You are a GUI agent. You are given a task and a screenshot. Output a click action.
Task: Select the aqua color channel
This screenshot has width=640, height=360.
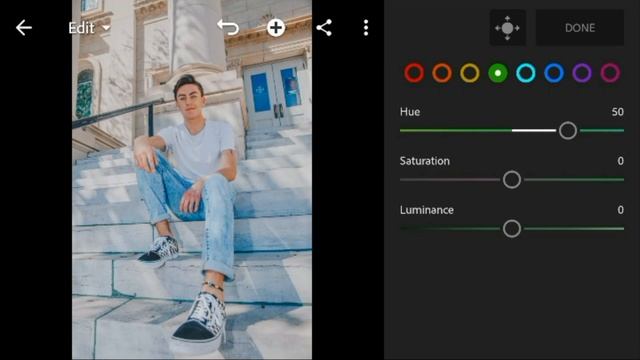[x=526, y=73]
